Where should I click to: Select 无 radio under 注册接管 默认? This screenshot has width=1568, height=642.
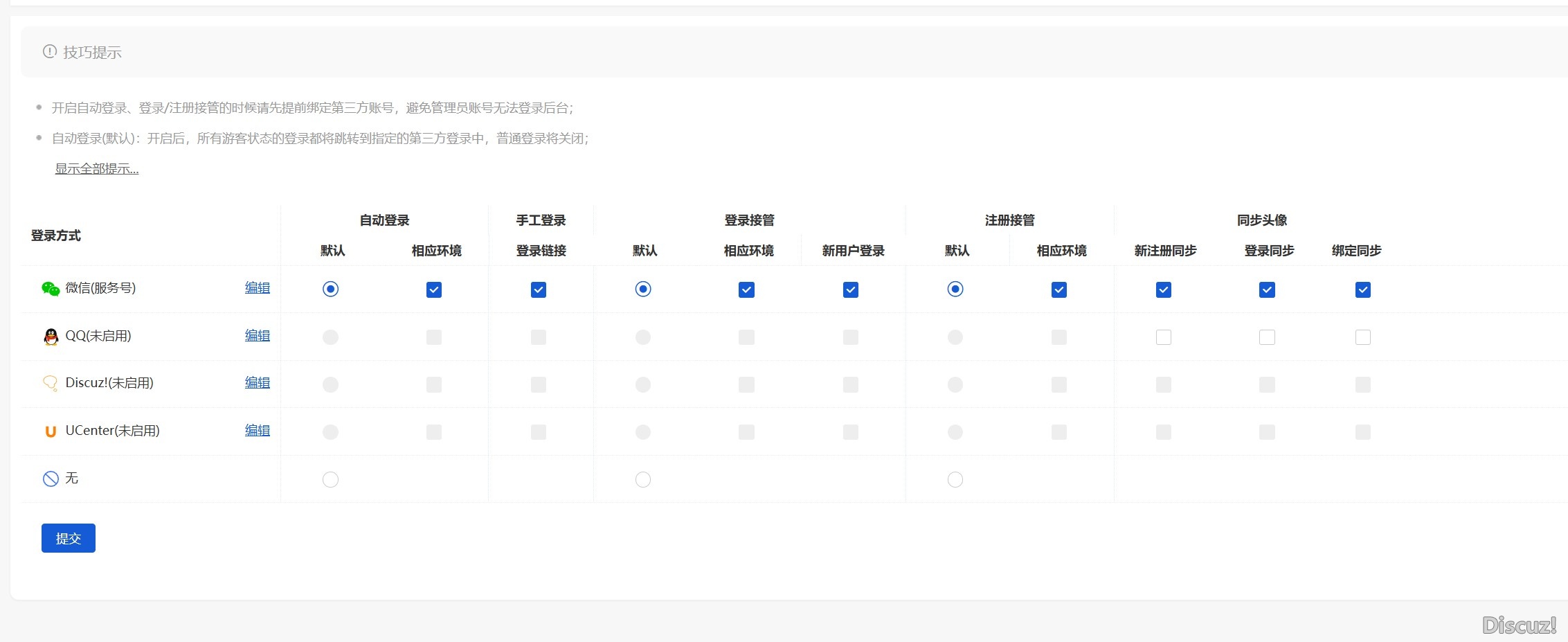pyautogui.click(x=955, y=479)
